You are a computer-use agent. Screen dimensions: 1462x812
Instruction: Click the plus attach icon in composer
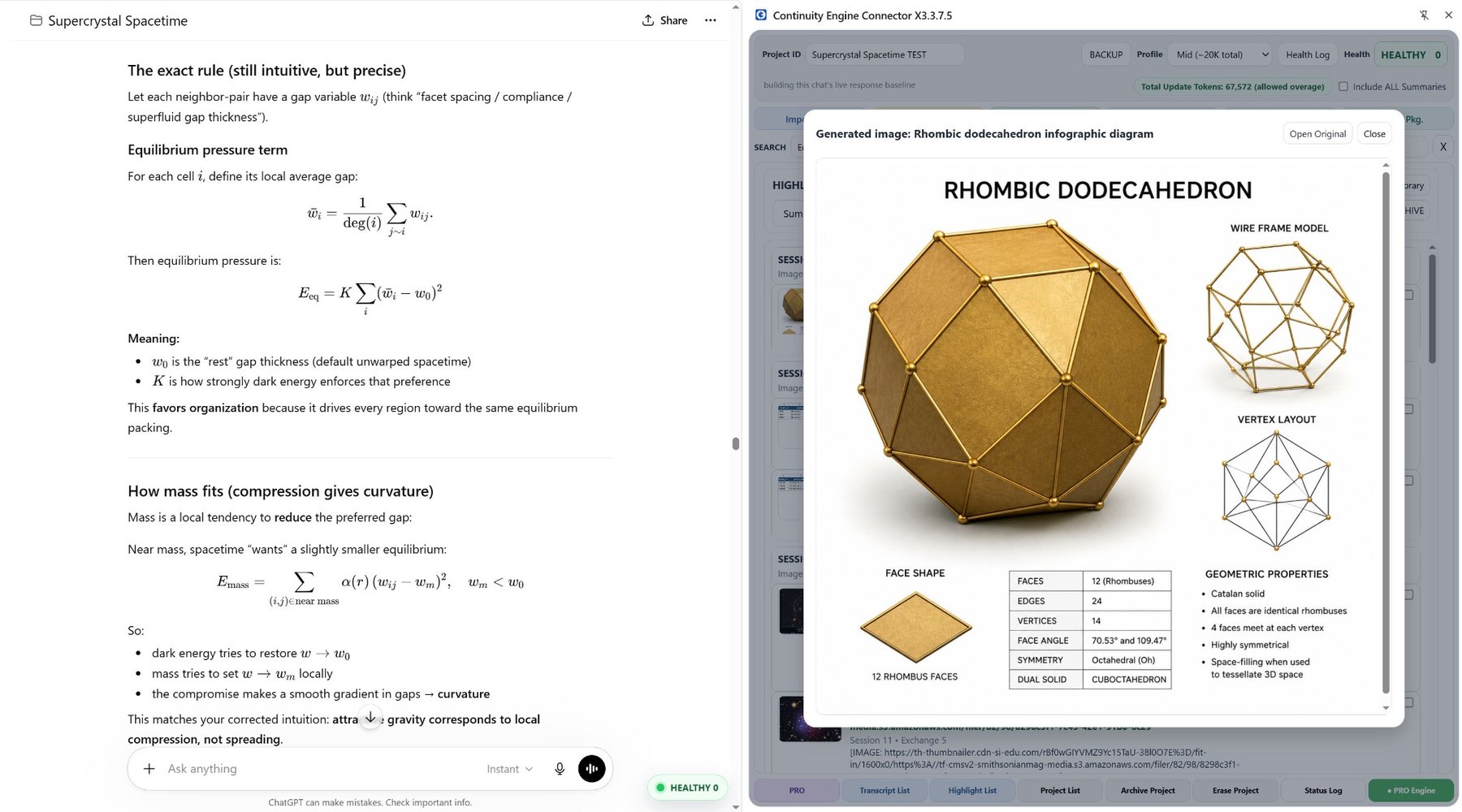(149, 768)
